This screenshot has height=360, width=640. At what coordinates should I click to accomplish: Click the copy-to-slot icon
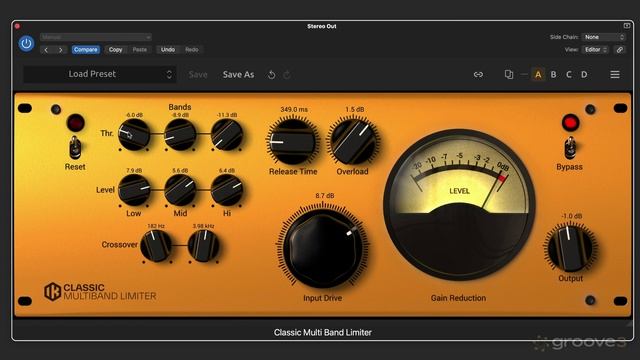coord(509,74)
